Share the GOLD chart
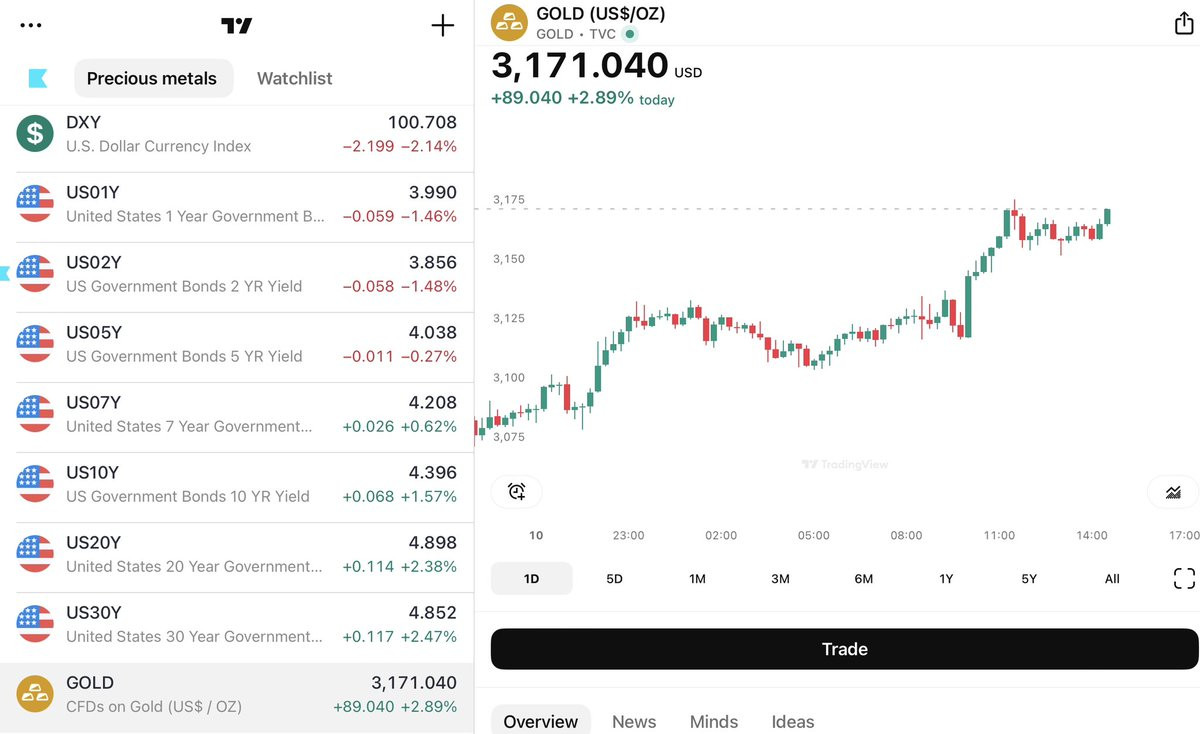Viewport: 1200px width, 734px height. coord(1184,24)
